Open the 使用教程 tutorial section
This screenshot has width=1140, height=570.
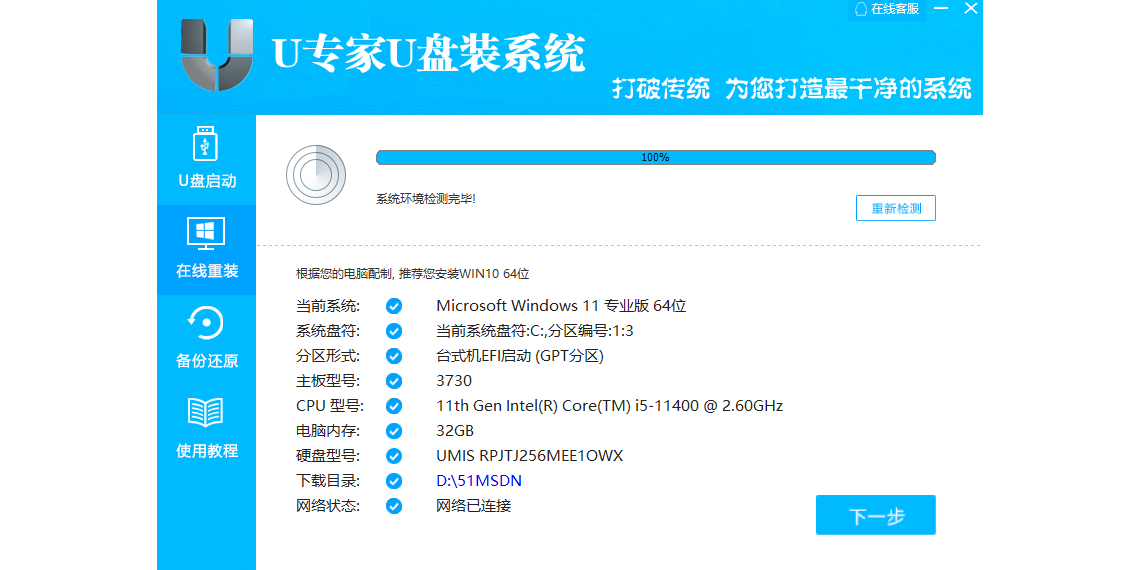pyautogui.click(x=206, y=429)
